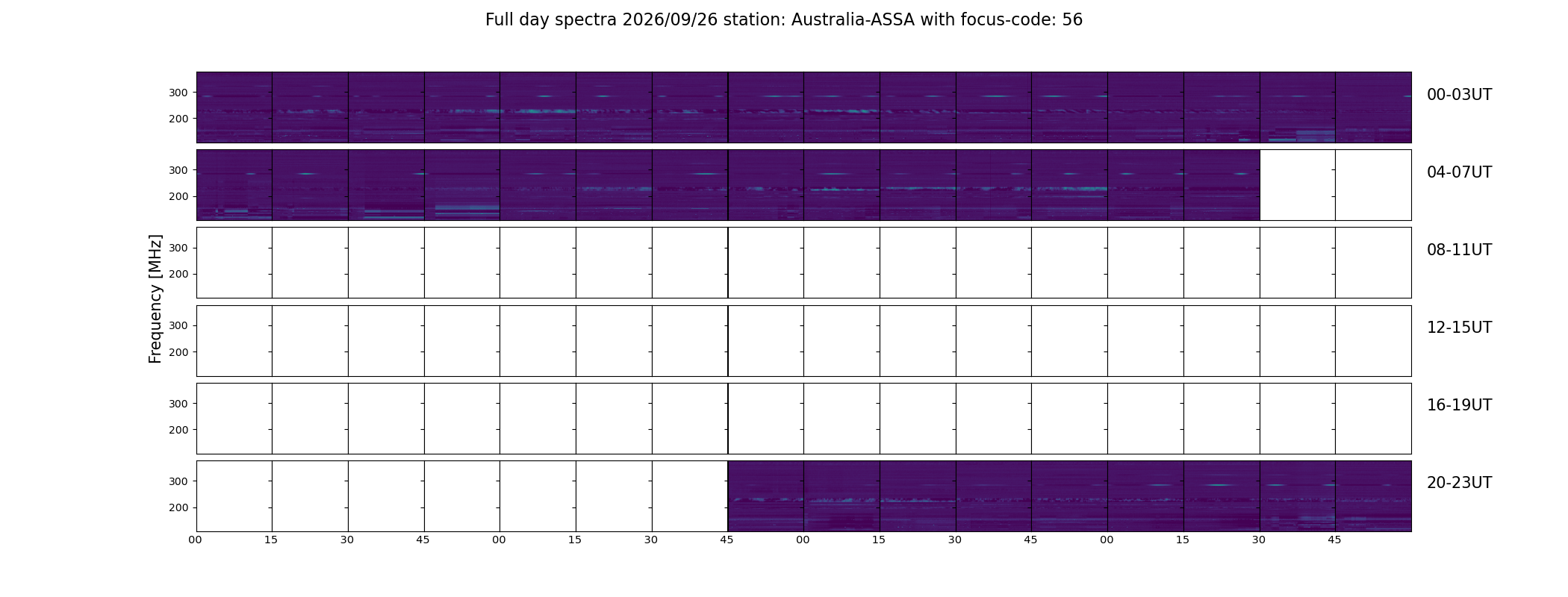Image resolution: width=1568 pixels, height=597 pixels.
Task: Click the 00-03UT row label
Action: point(1459,95)
